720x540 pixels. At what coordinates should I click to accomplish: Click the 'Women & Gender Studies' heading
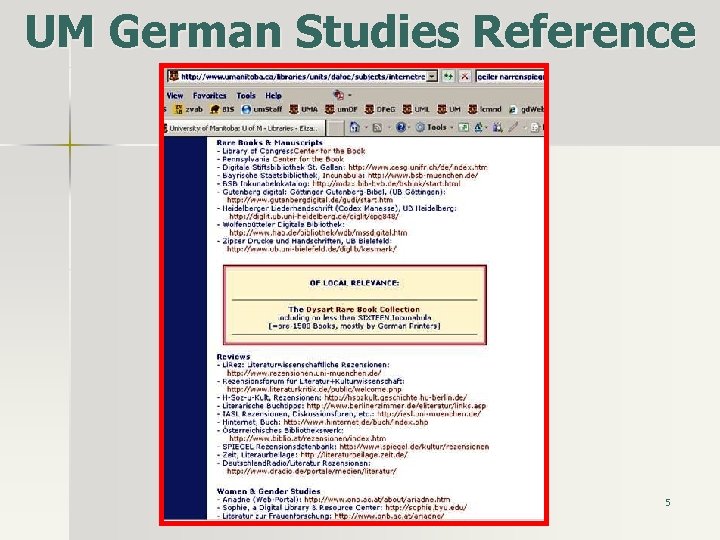coord(268,491)
